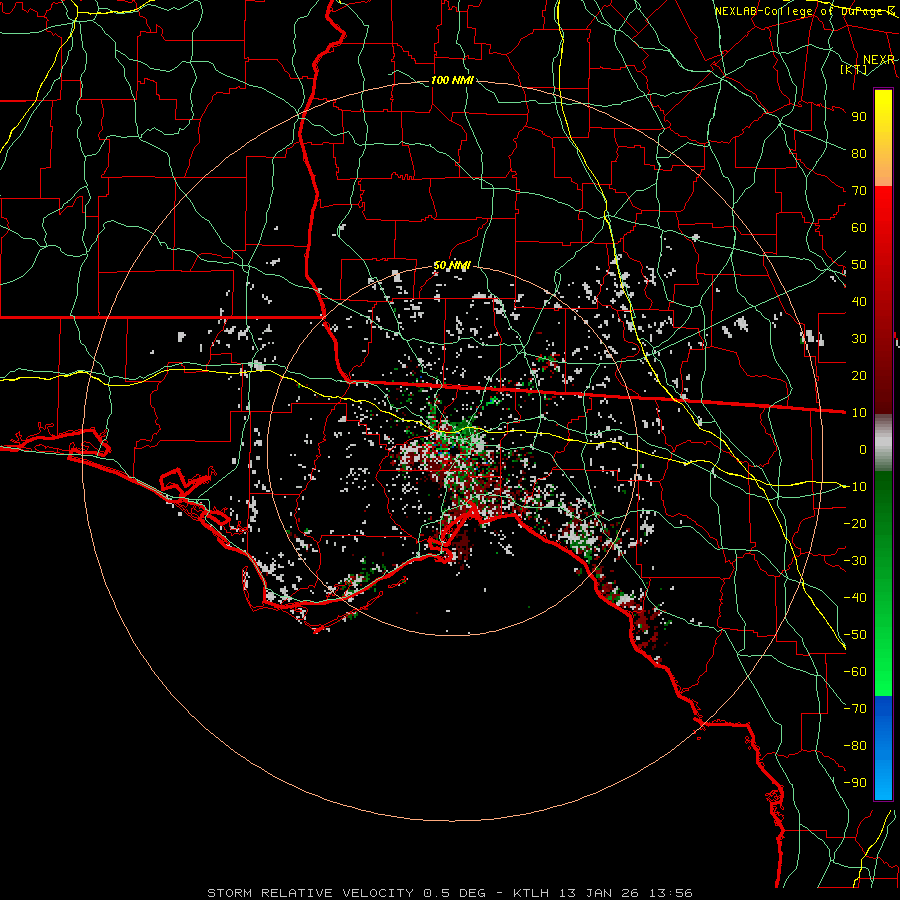Click the -80 value on velocity scale
The height and width of the screenshot is (900, 900).
(x=855, y=746)
